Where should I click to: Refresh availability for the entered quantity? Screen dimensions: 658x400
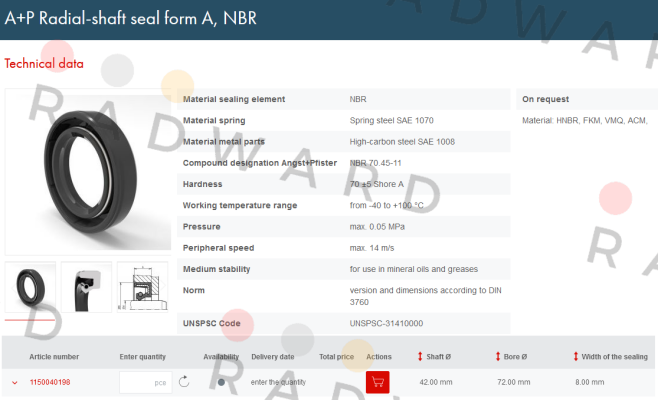click(184, 382)
